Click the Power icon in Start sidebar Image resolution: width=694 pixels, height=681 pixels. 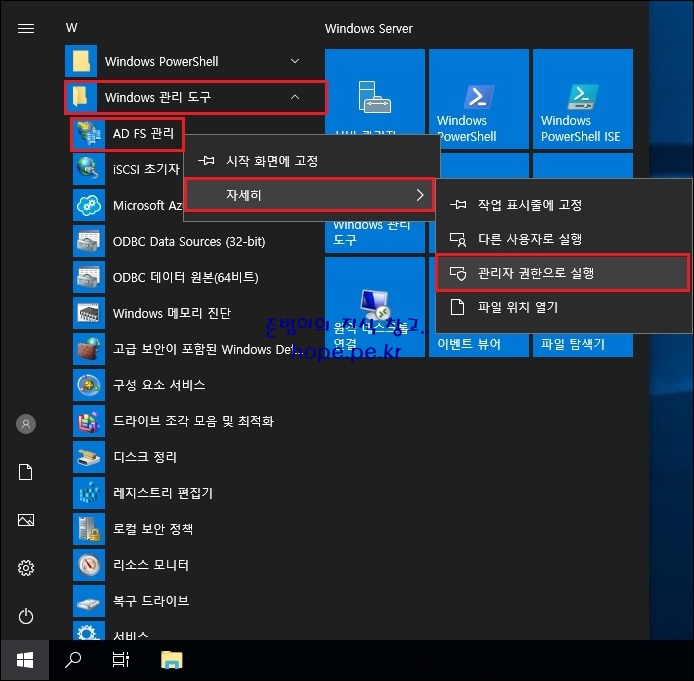coord(26,616)
